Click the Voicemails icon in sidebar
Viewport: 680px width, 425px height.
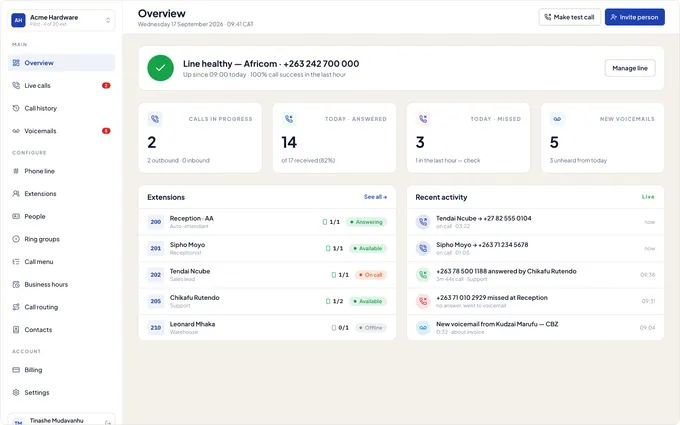(x=16, y=131)
